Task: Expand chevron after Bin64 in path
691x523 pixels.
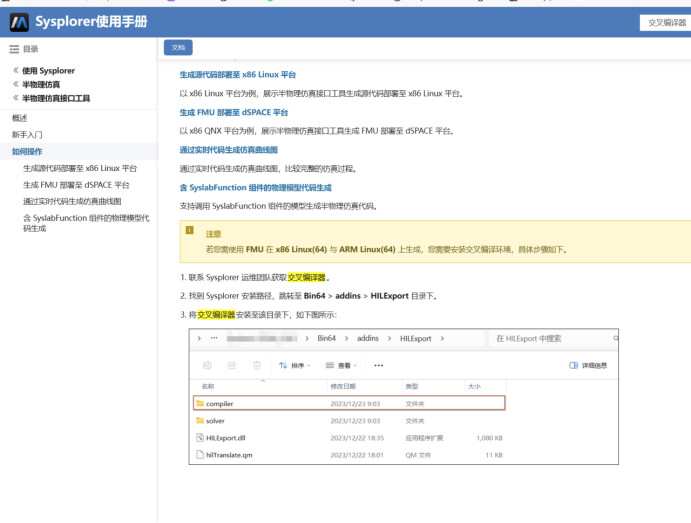Action: pyautogui.click(x=346, y=338)
